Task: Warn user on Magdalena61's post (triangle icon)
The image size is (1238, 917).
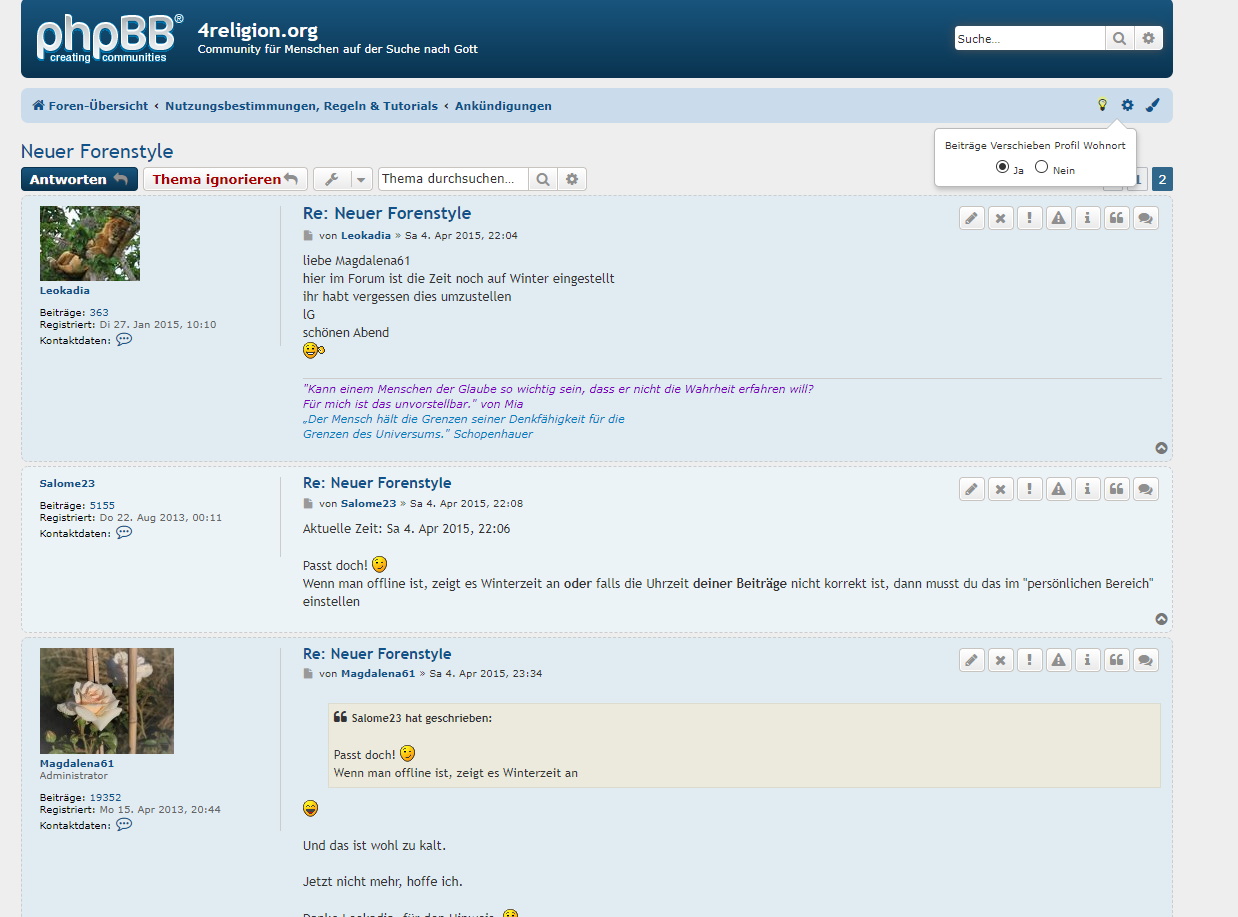Action: coord(1059,659)
